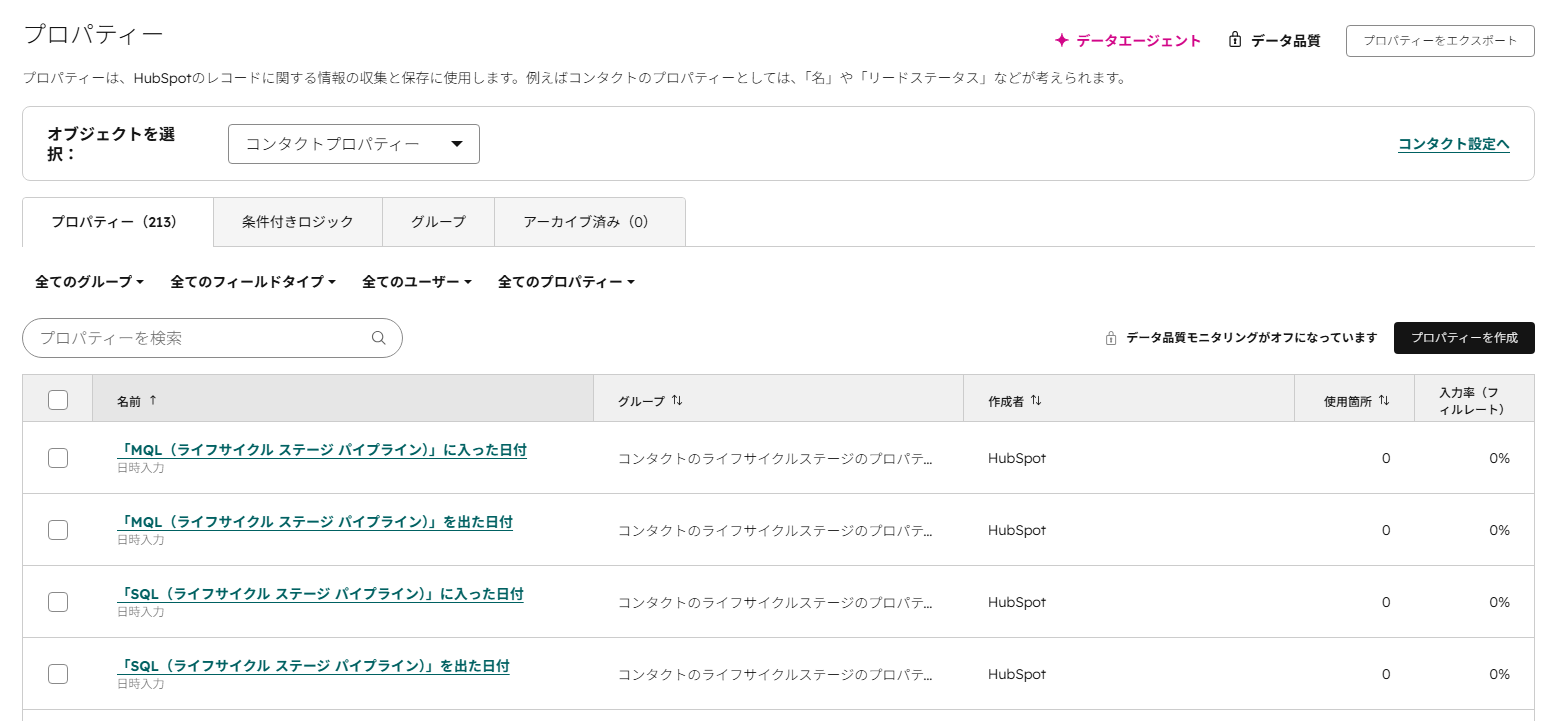Open「SQL（ライフサイクル ステージ パイプライン）」に入った日付 property
Screen dimensions: 1555x721
point(320,594)
